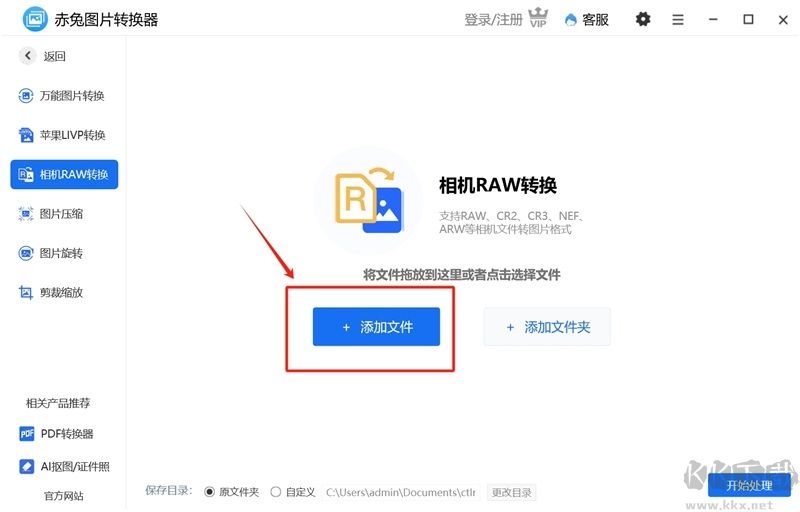
Task: Click the 支持RAW、CR2、CR3 description text
Action: pyautogui.click(x=511, y=222)
